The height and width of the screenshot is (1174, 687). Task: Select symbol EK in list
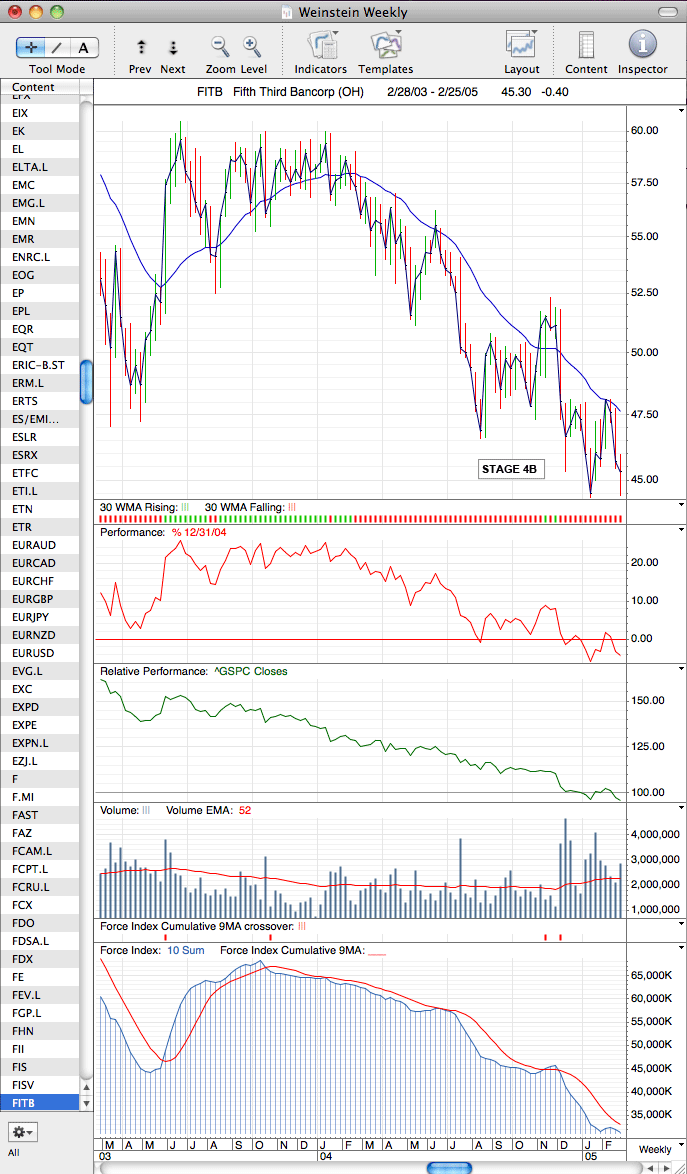tap(39, 131)
